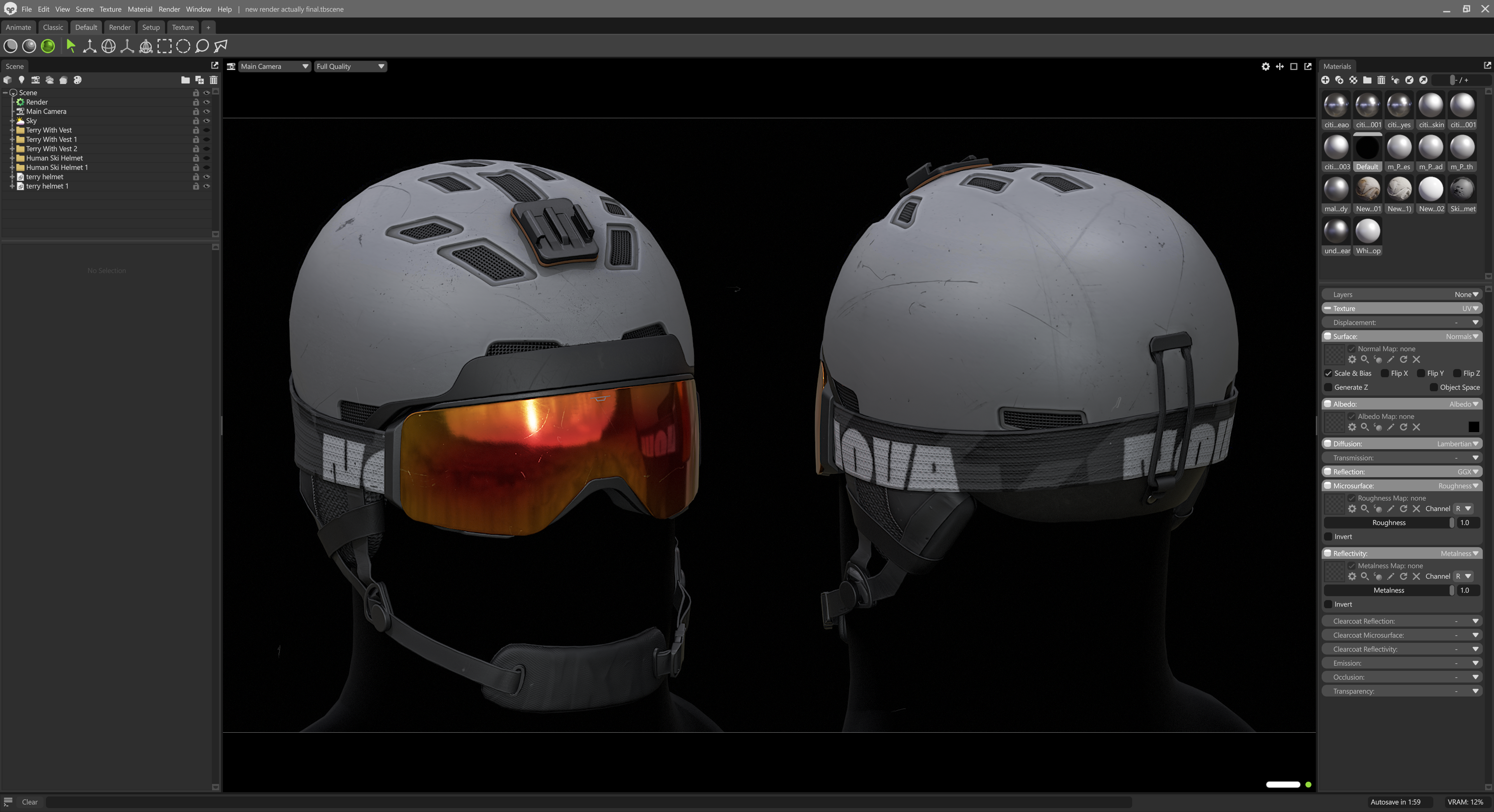Apply material to selected object cube icon
The width and height of the screenshot is (1494, 812).
(x=1396, y=80)
